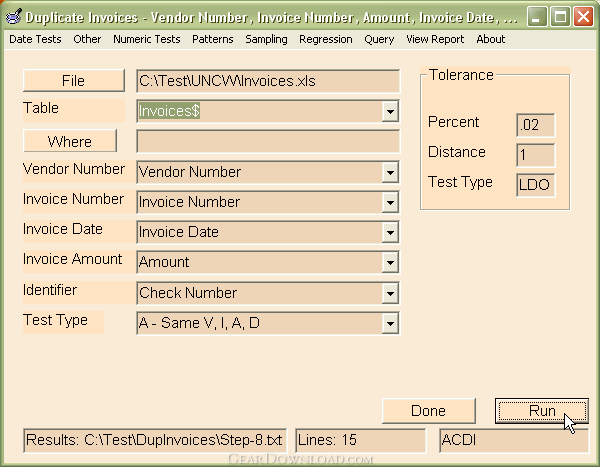Open the Date Tests menu

35,39
